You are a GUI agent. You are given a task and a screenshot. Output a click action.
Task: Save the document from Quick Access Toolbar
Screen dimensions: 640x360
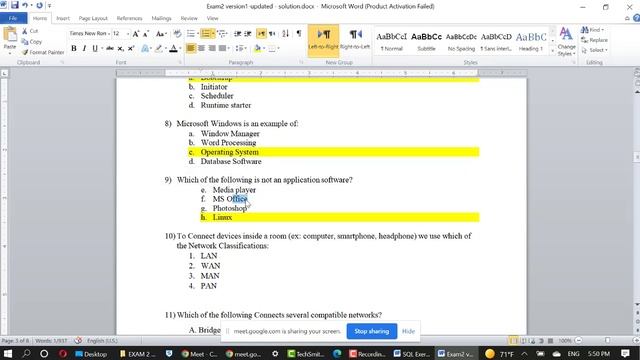tap(15, 5)
